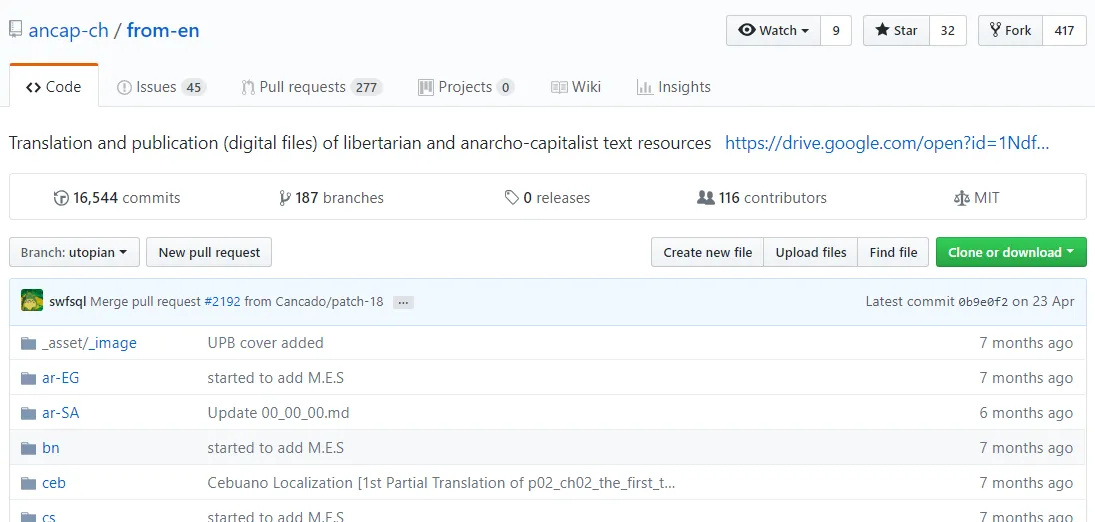Screen dimensions: 1095x522
Task: Open the Projects tab
Action: click(x=466, y=87)
